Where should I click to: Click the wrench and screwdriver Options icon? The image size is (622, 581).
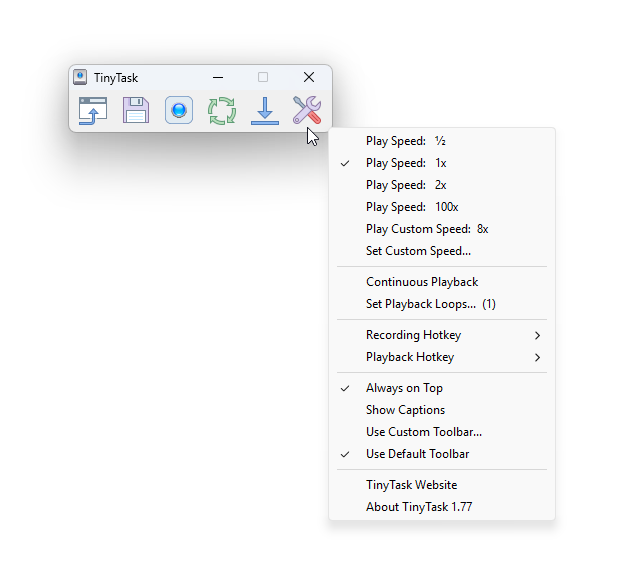(x=307, y=110)
